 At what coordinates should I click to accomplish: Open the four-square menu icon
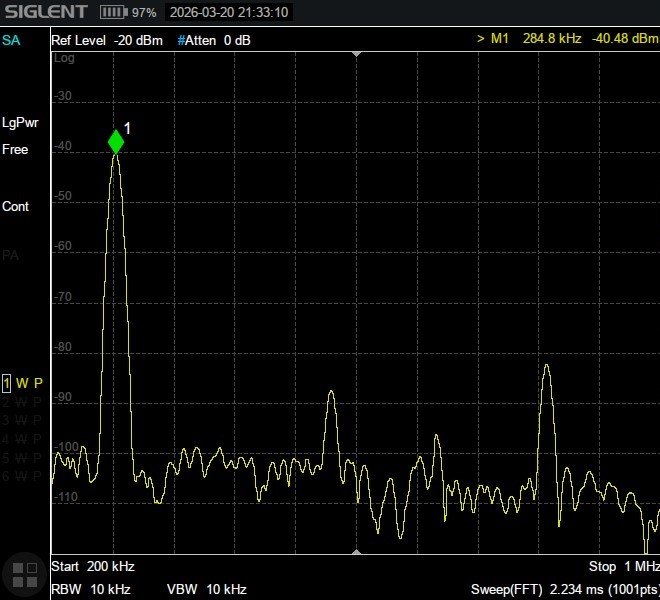tap(25, 575)
